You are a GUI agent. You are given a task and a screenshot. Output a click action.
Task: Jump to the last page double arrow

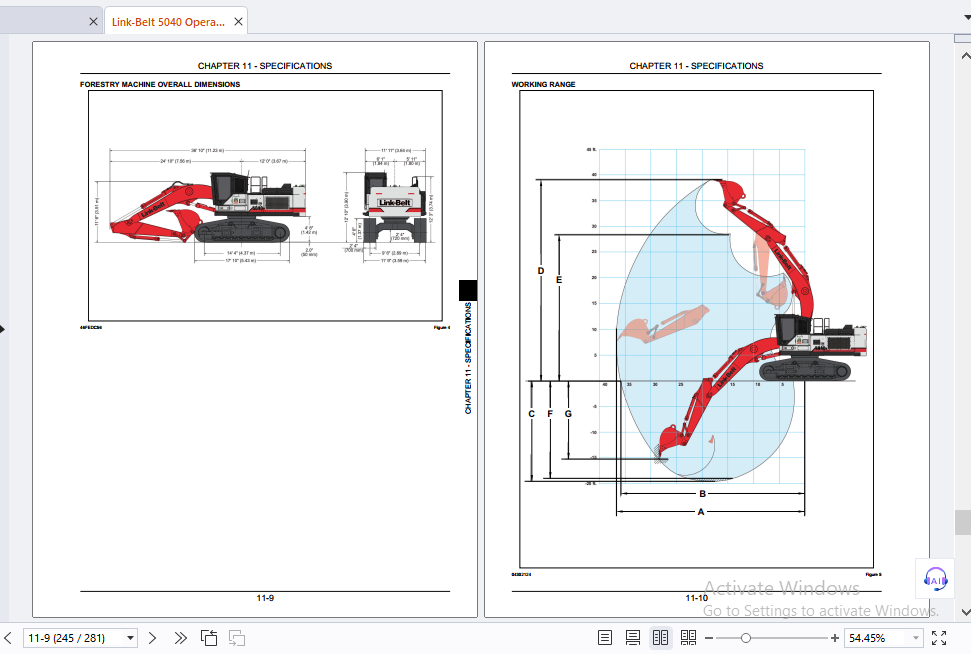[180, 637]
